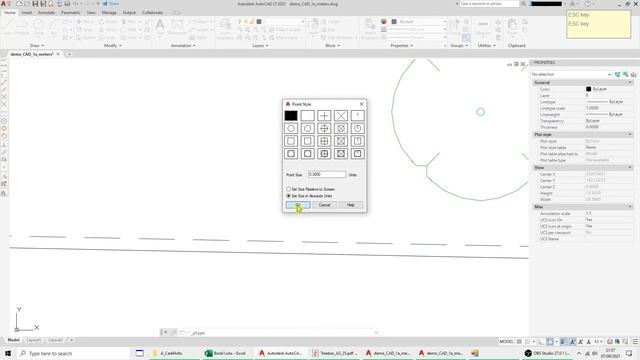Viewport: 640px width, 360px height.
Task: Expand the Properties ribbon panel dropdown
Action: coord(402,45)
